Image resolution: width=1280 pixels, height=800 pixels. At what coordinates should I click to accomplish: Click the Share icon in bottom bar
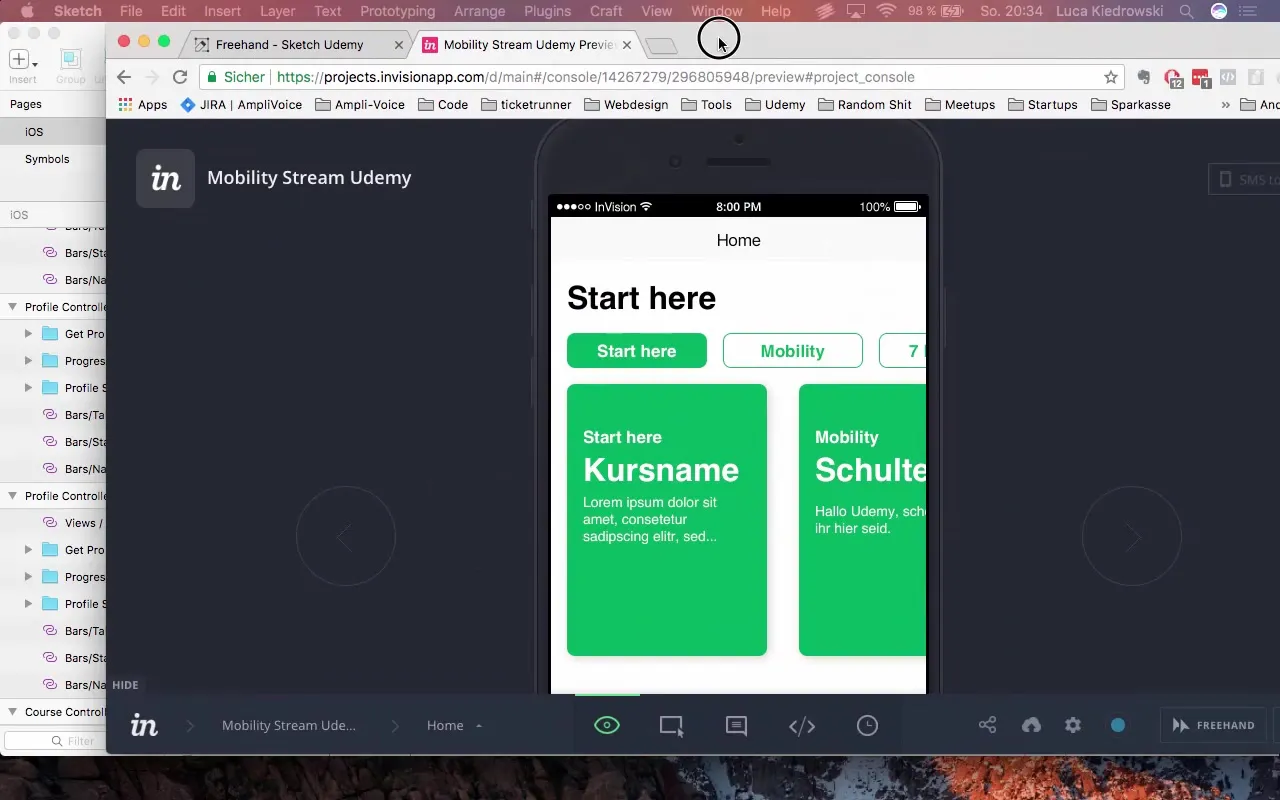[988, 725]
